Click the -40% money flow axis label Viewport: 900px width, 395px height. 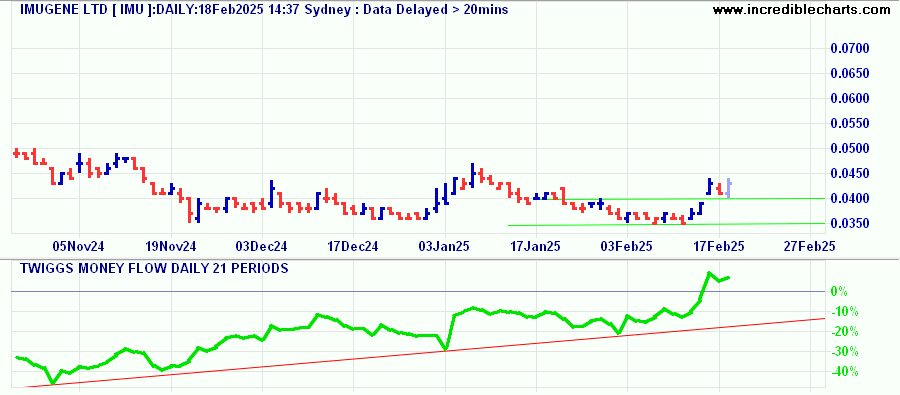844,371
